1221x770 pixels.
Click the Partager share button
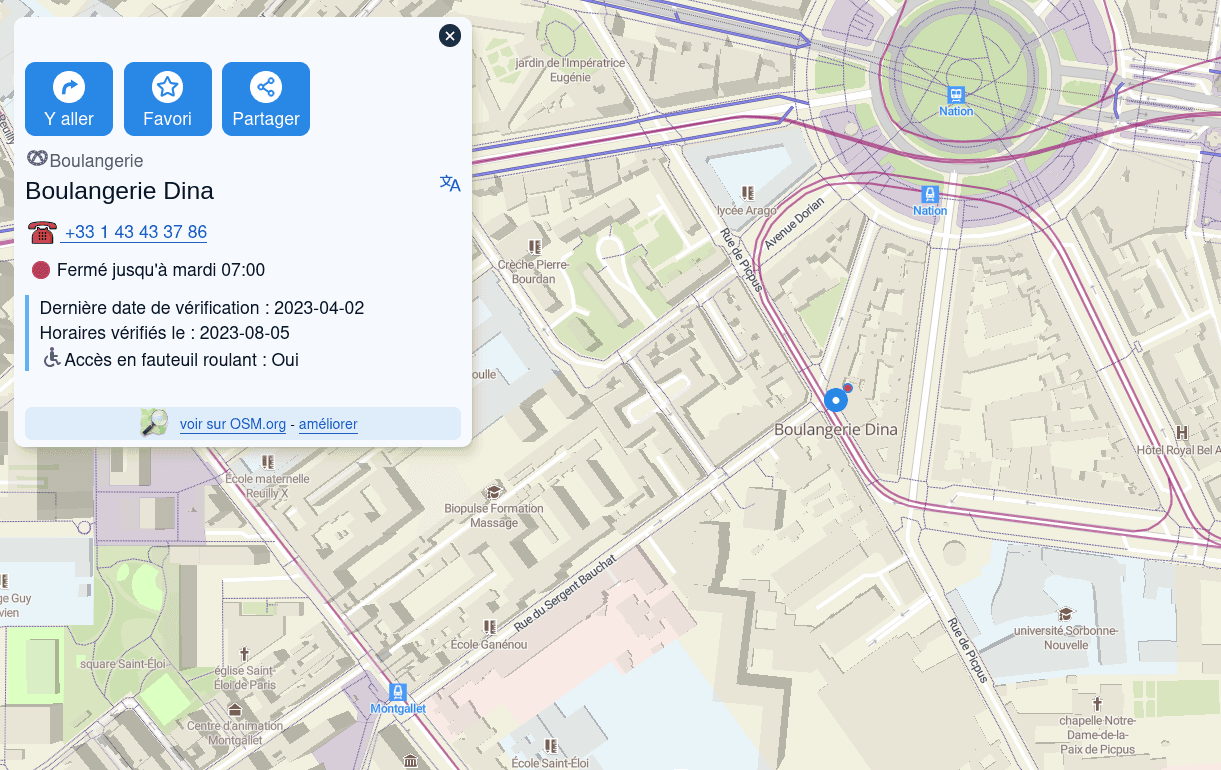tap(265, 99)
